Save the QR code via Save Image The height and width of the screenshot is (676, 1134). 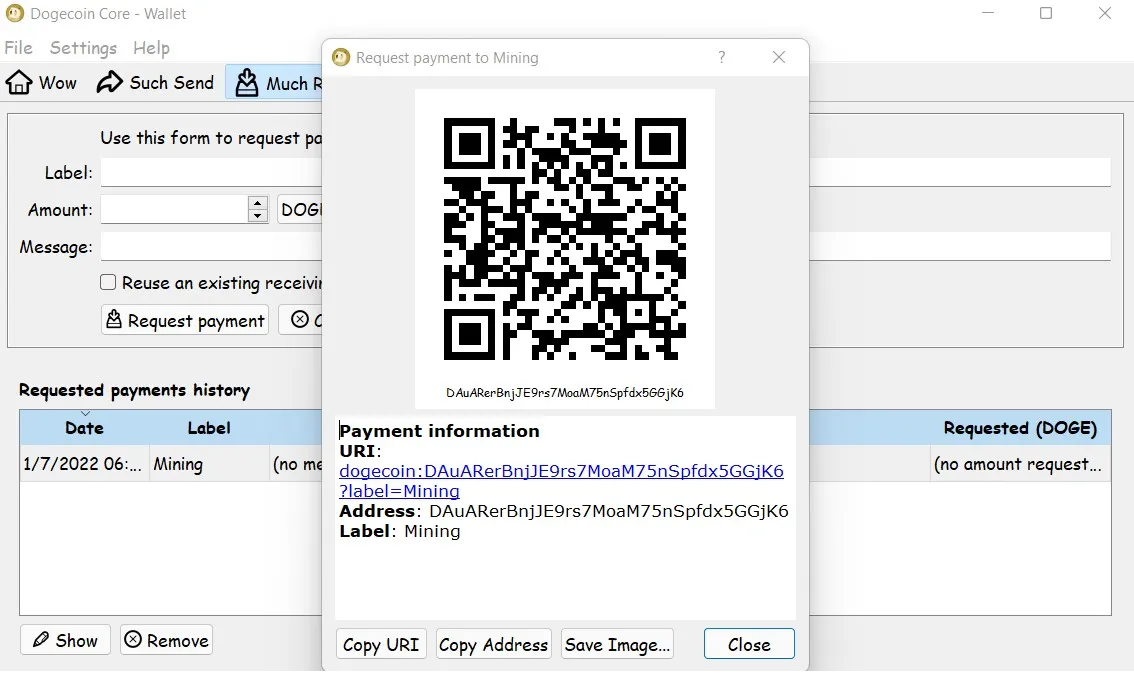coord(617,644)
